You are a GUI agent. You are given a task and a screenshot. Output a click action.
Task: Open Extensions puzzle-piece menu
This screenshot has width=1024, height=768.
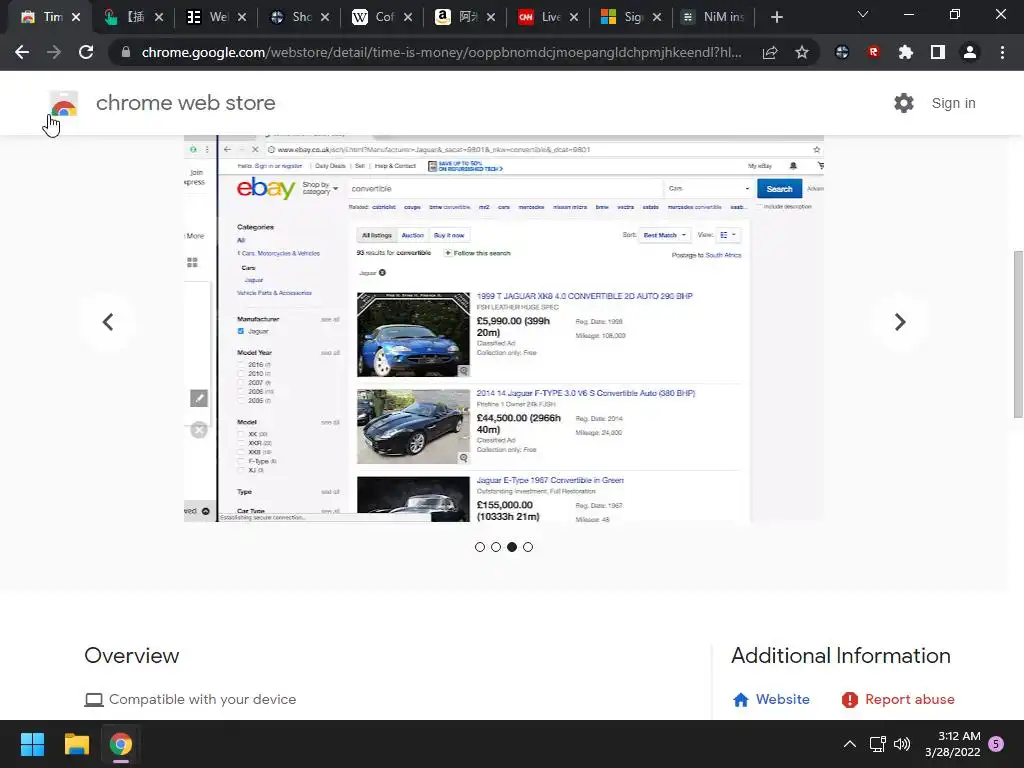(x=906, y=52)
